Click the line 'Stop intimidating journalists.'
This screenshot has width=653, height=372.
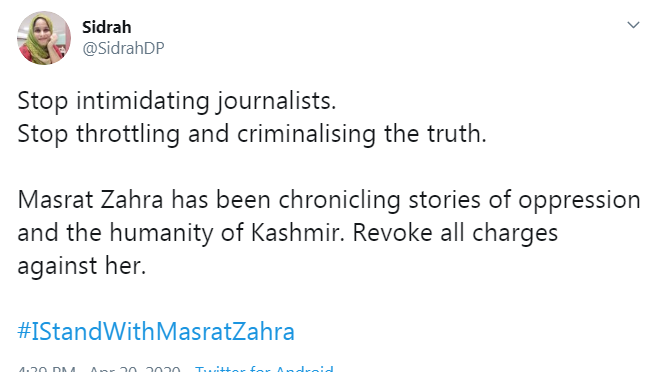(x=177, y=101)
